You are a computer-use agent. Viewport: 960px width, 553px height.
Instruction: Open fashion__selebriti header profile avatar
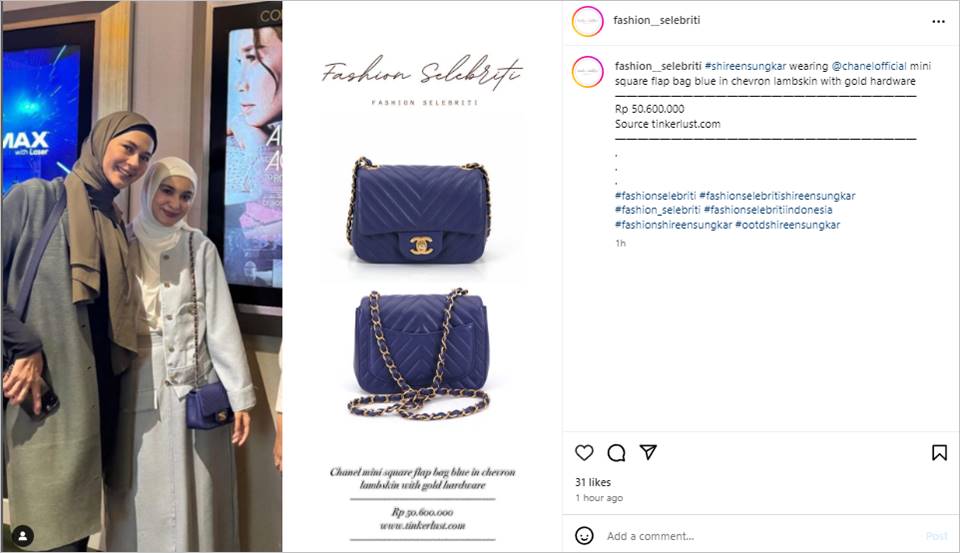(587, 21)
